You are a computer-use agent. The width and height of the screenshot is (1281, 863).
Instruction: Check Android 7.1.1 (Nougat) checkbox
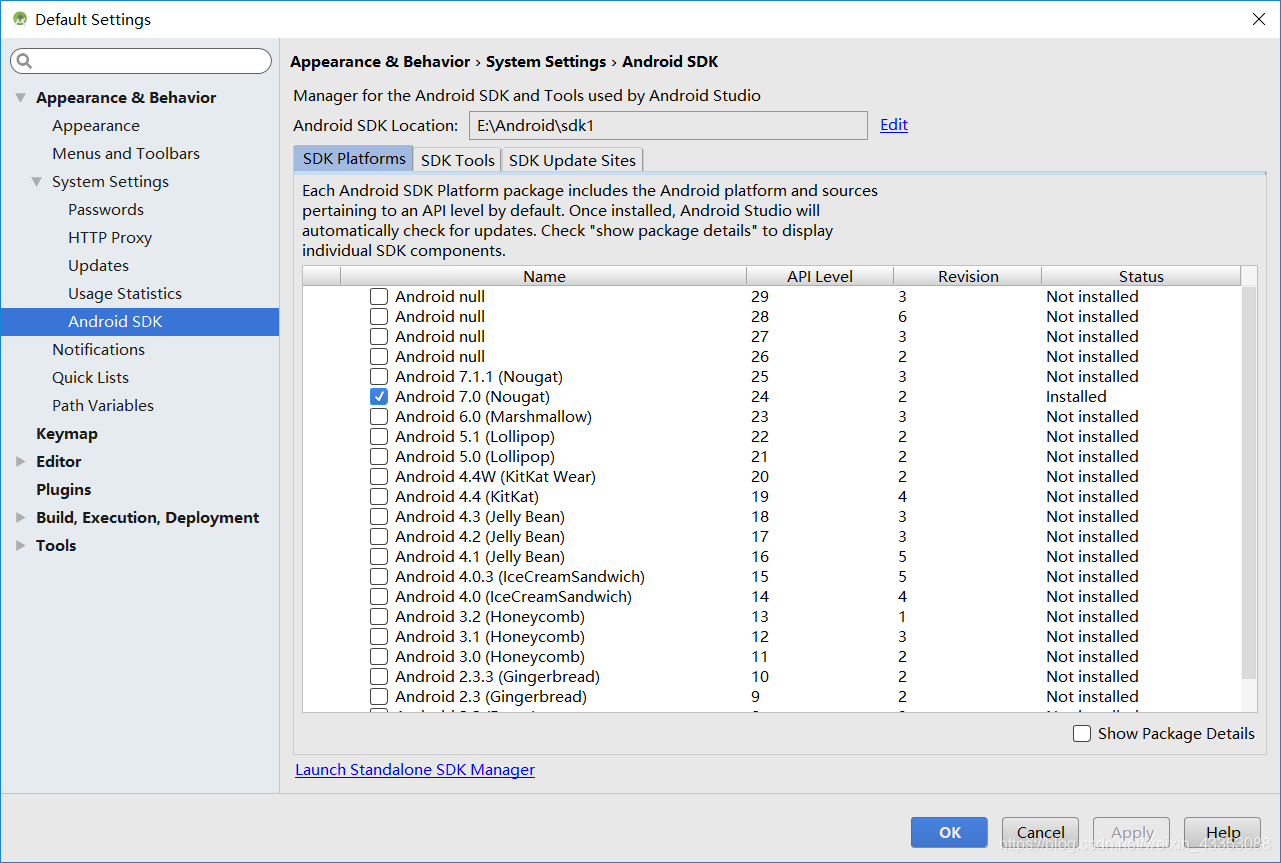379,376
